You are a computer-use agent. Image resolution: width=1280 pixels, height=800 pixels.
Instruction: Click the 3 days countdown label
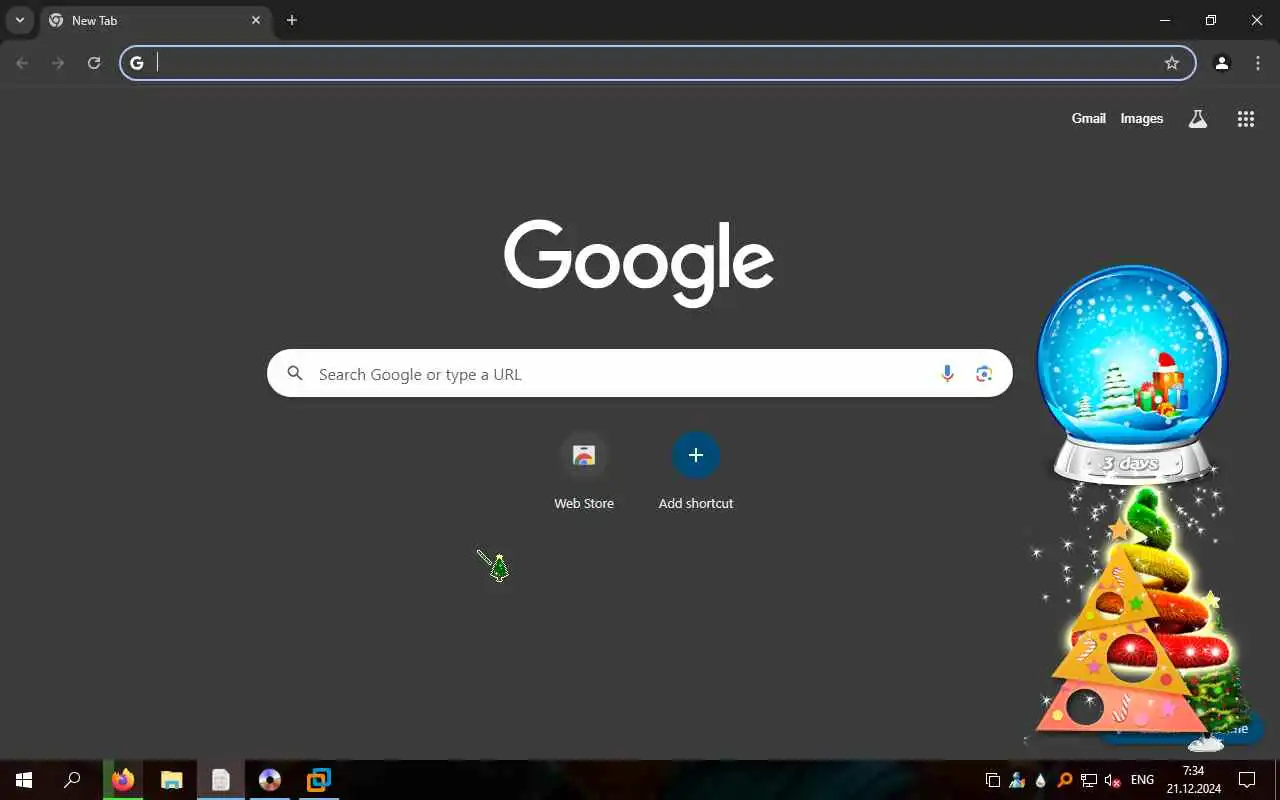[x=1131, y=463]
